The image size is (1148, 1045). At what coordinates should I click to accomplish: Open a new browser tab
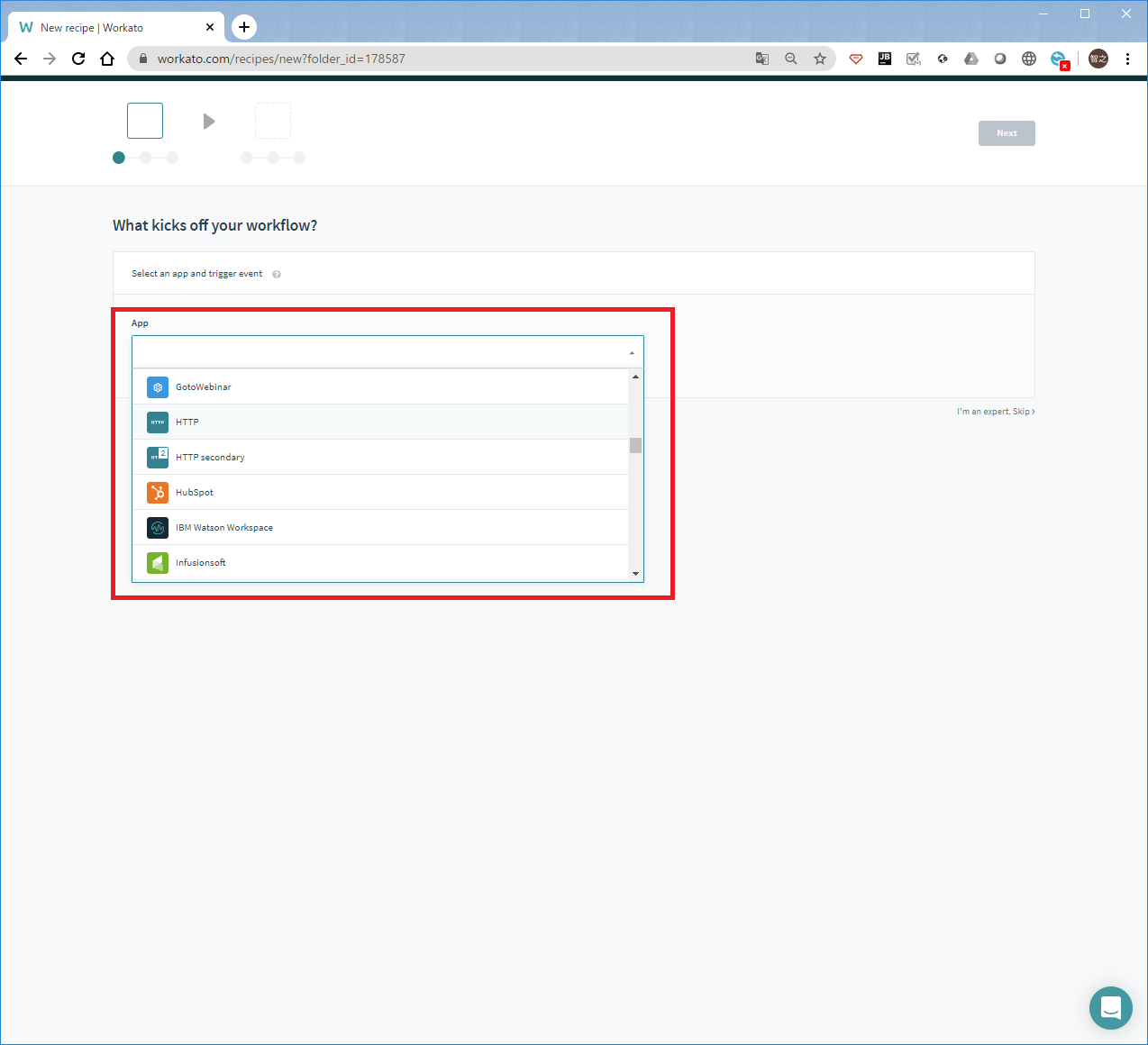pyautogui.click(x=244, y=27)
